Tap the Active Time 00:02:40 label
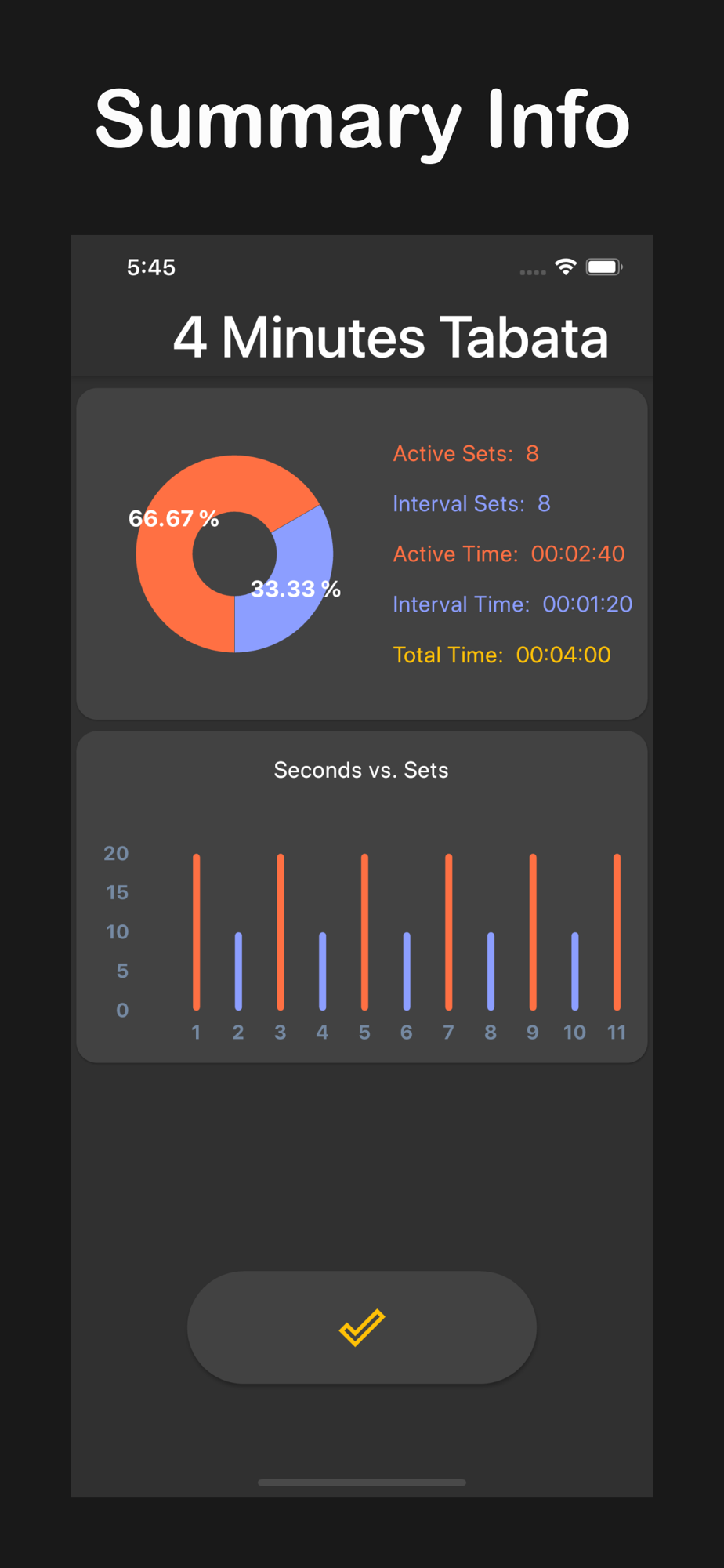The image size is (724, 1568). (509, 554)
